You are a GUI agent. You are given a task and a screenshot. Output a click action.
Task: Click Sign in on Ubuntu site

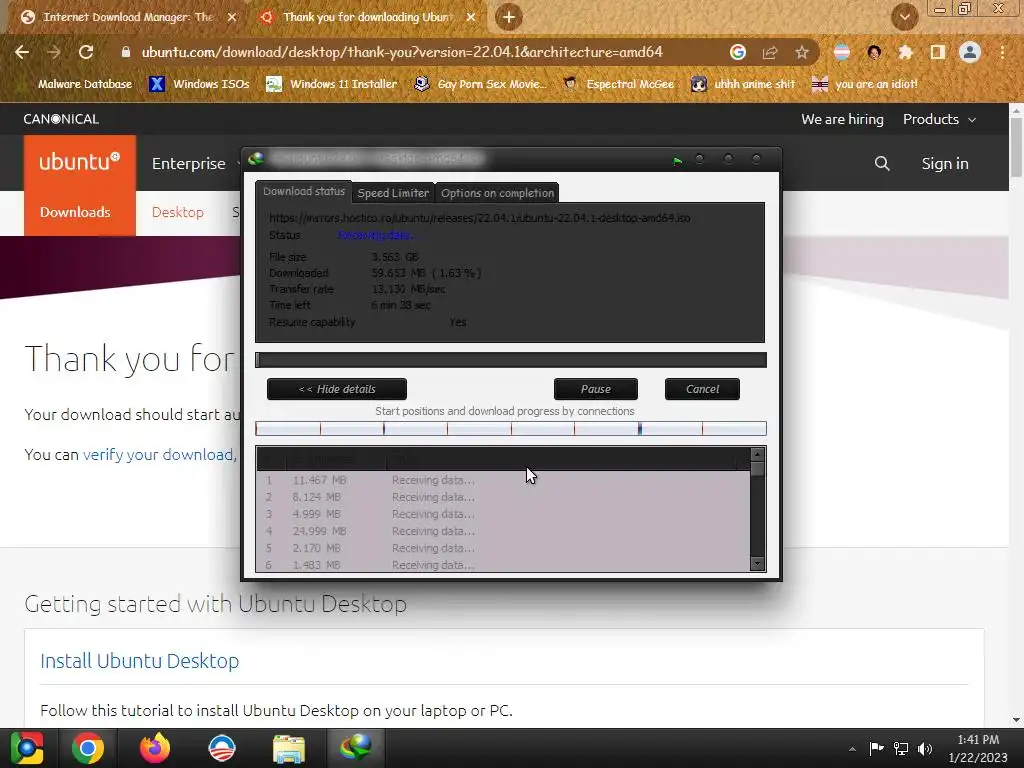click(x=945, y=163)
